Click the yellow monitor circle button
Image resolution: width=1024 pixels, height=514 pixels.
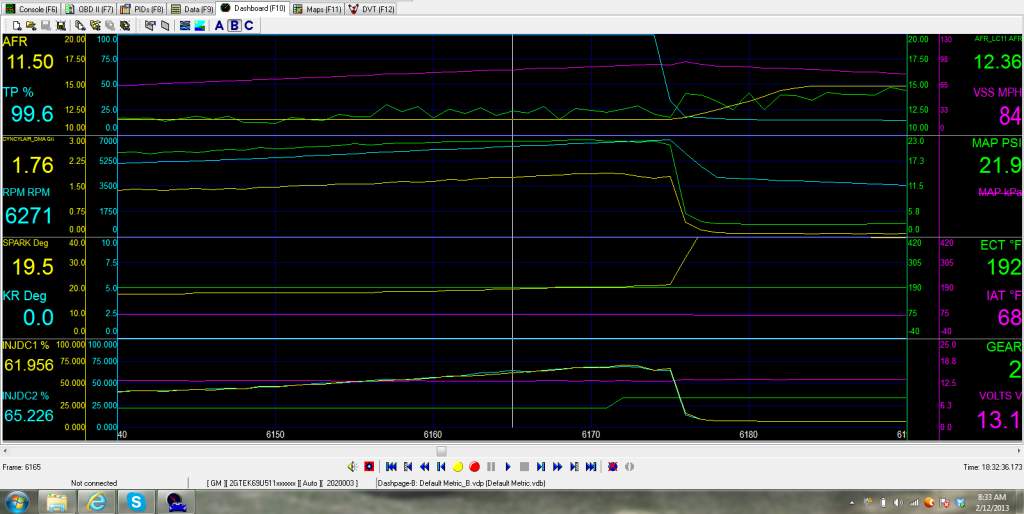(x=458, y=466)
